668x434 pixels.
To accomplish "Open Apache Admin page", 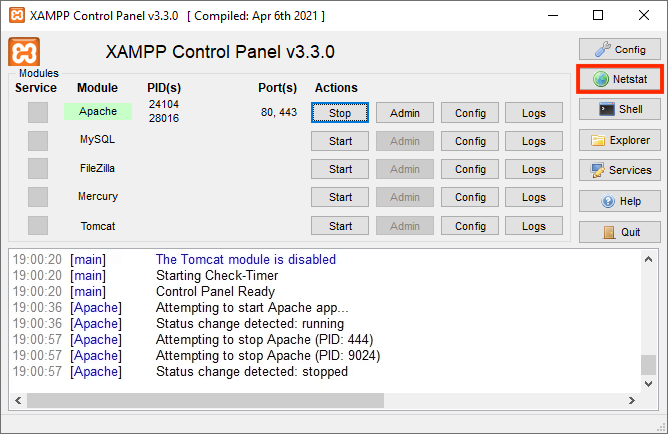I will (405, 113).
